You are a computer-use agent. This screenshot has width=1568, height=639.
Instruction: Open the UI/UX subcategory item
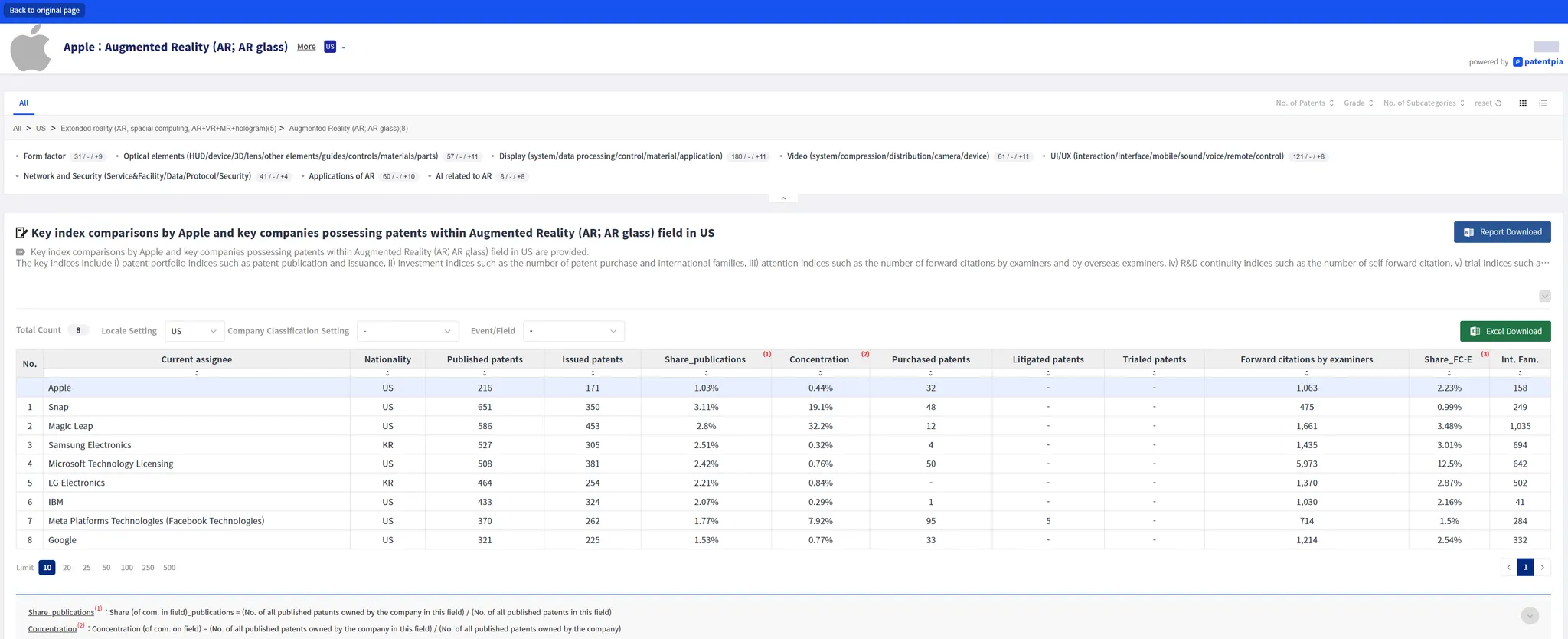point(1166,156)
